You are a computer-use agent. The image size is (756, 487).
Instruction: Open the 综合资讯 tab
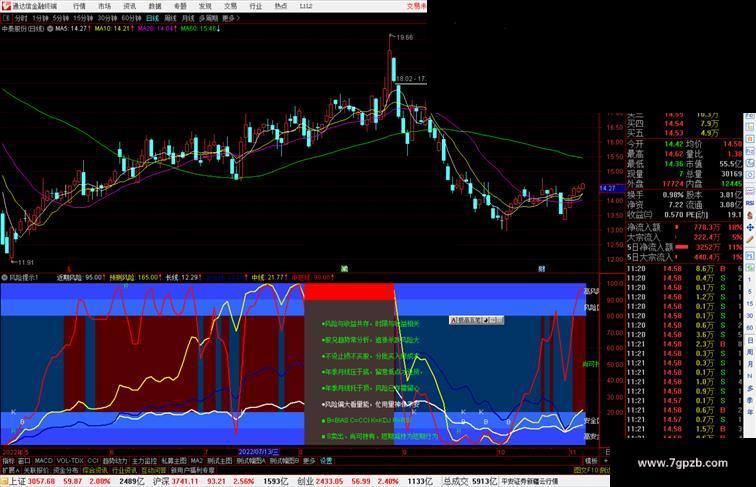[95, 470]
